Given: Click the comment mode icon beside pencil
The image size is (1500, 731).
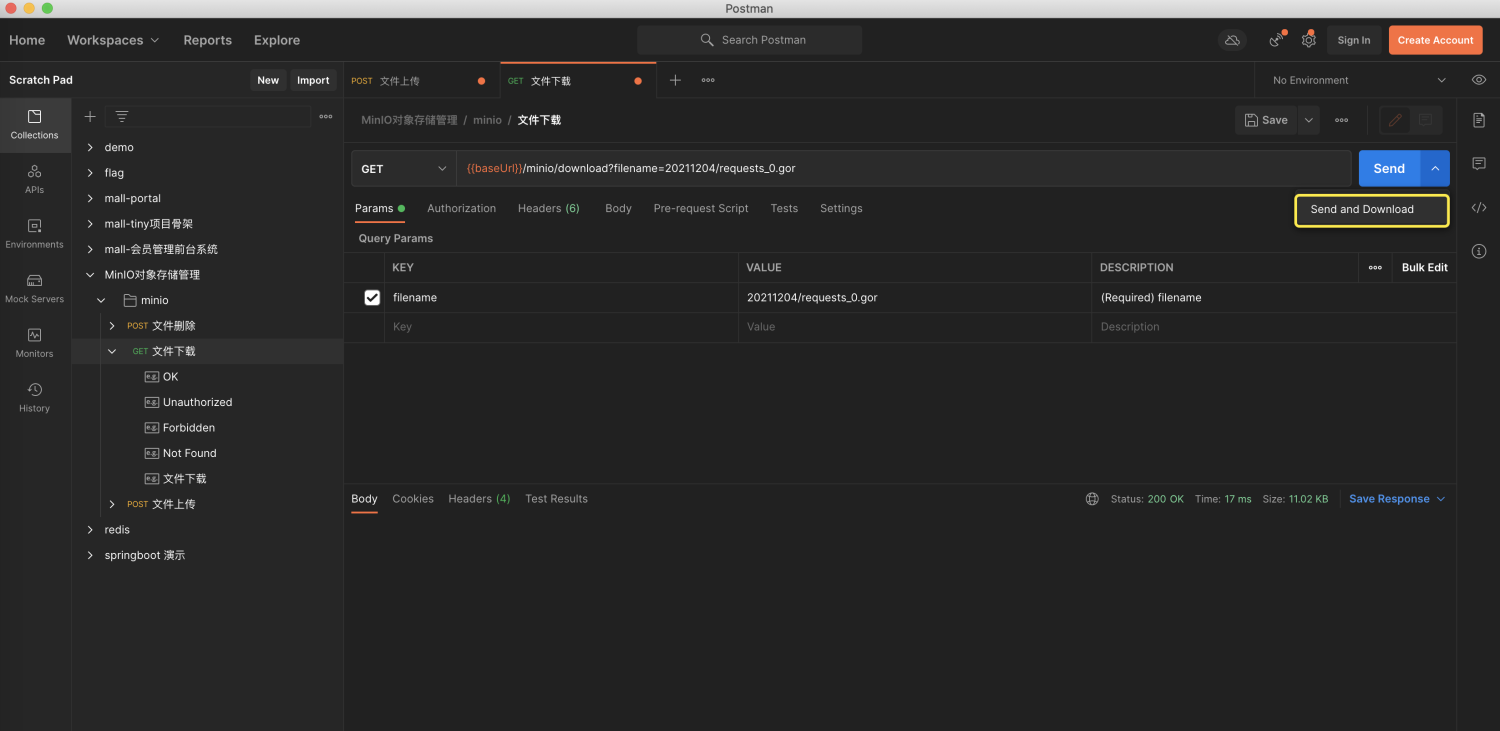Looking at the screenshot, I should pos(1426,120).
